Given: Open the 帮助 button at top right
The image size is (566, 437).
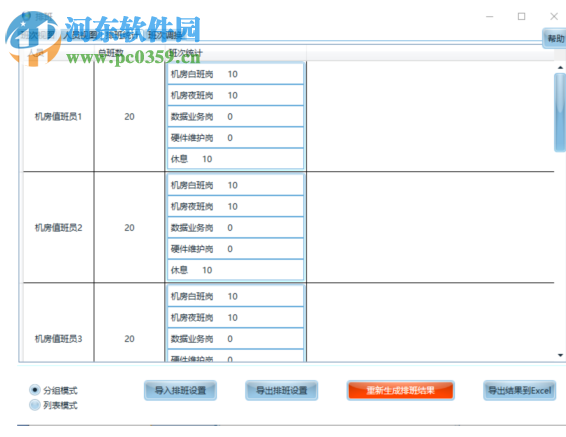Looking at the screenshot, I should [555, 38].
